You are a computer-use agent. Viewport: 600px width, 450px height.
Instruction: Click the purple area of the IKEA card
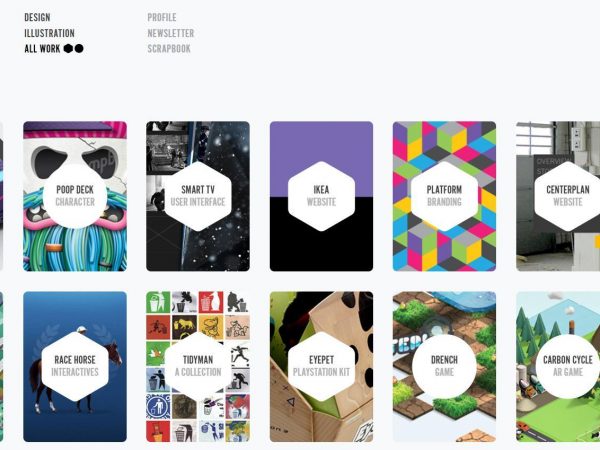321,142
